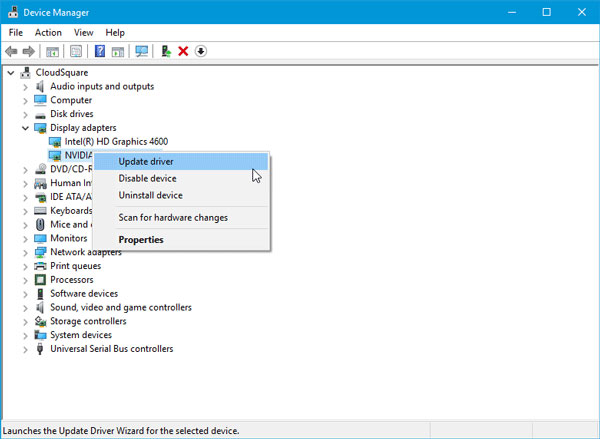Select the CloudSquare root label
Viewport: 600px width, 439px height.
coord(62,72)
